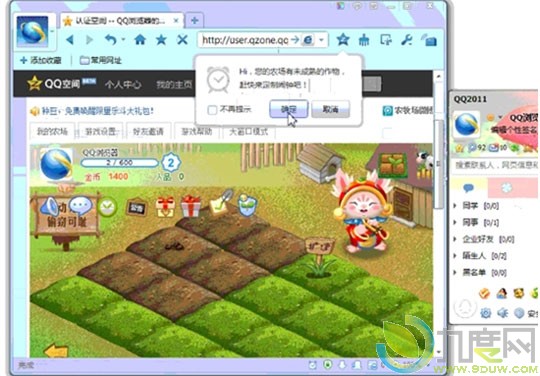
Task: Open the red-ribbon white gift box icon
Action: coord(191,207)
